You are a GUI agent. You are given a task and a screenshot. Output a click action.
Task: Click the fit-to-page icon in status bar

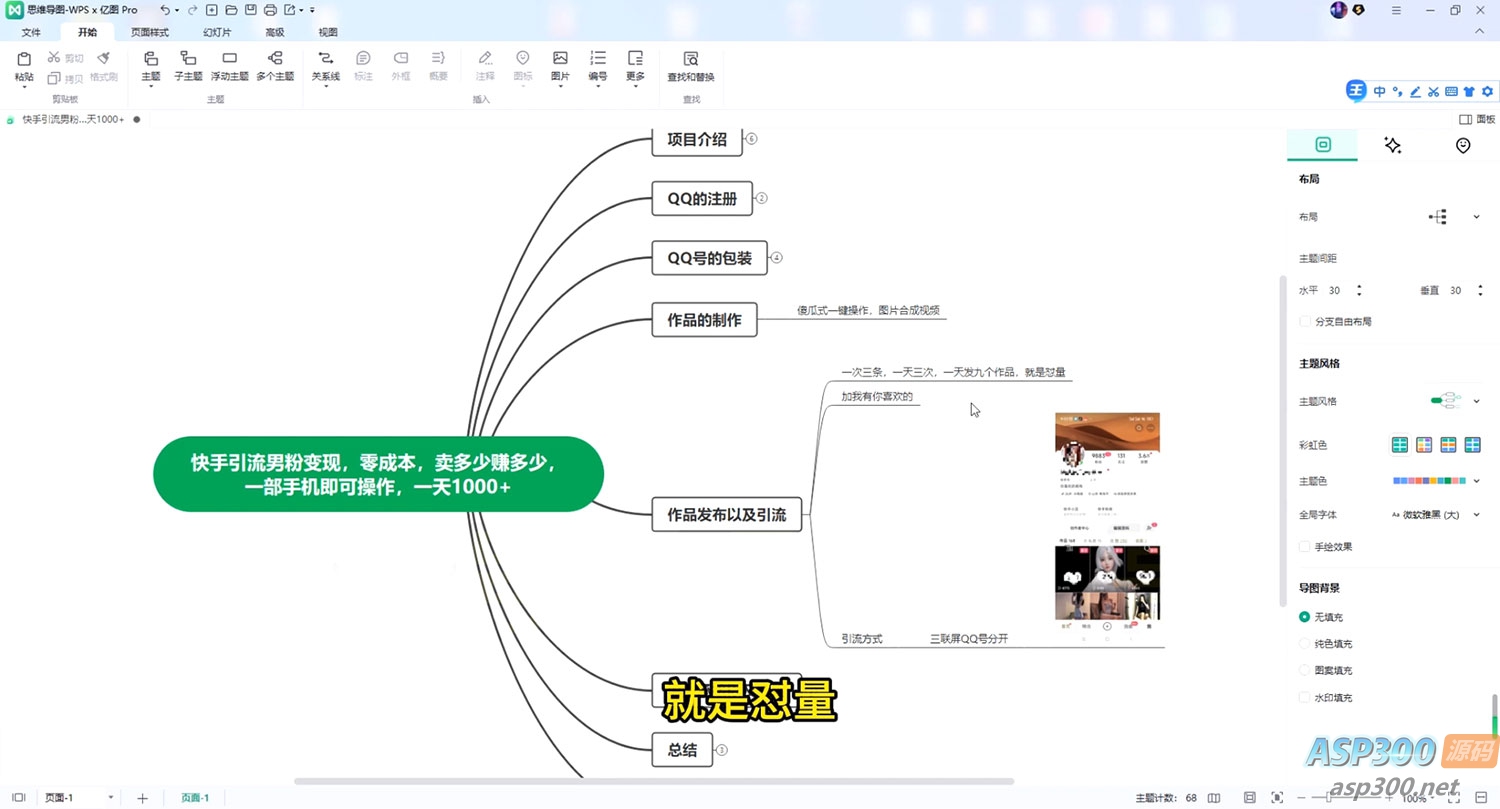coord(1249,798)
